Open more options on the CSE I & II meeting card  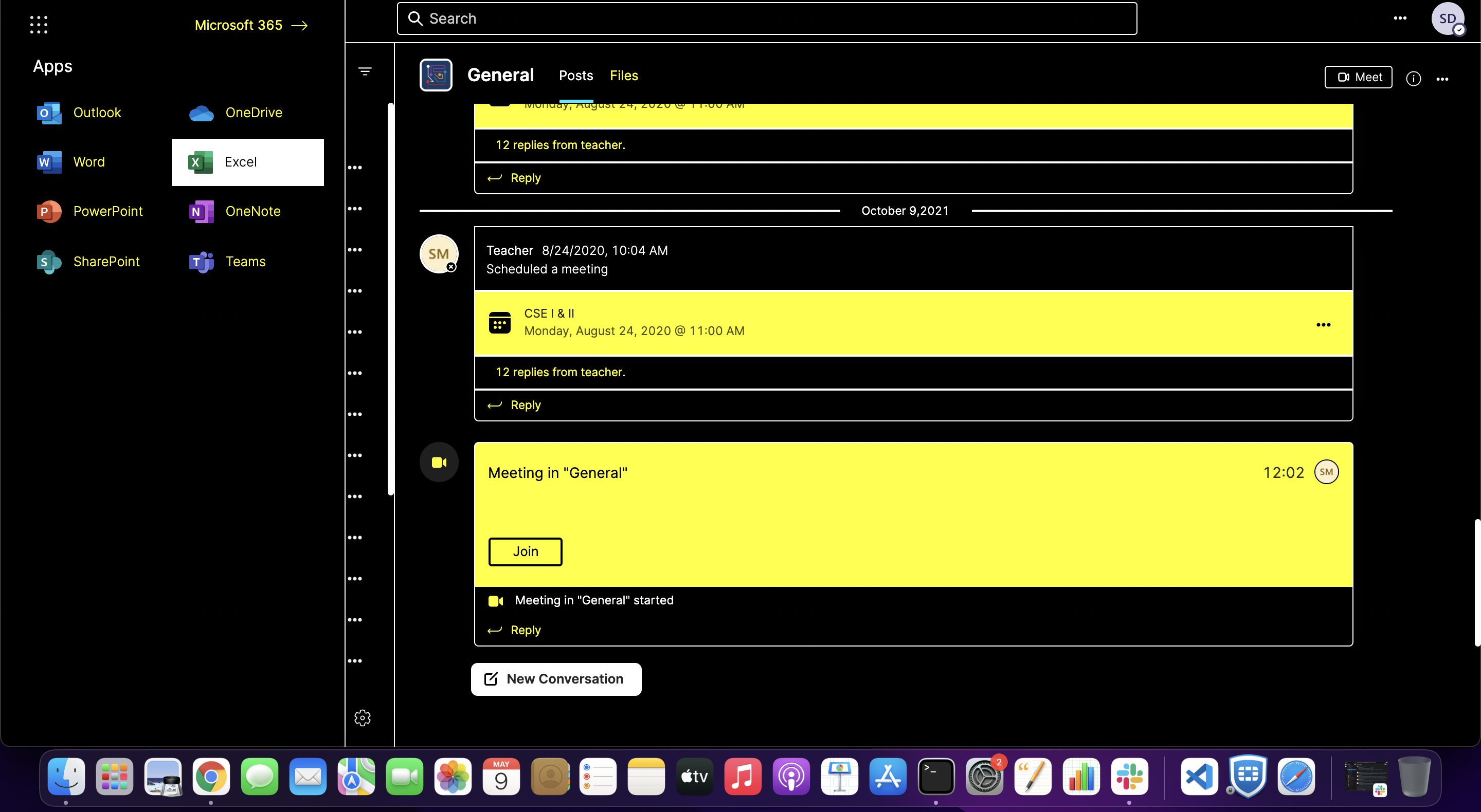tap(1323, 325)
